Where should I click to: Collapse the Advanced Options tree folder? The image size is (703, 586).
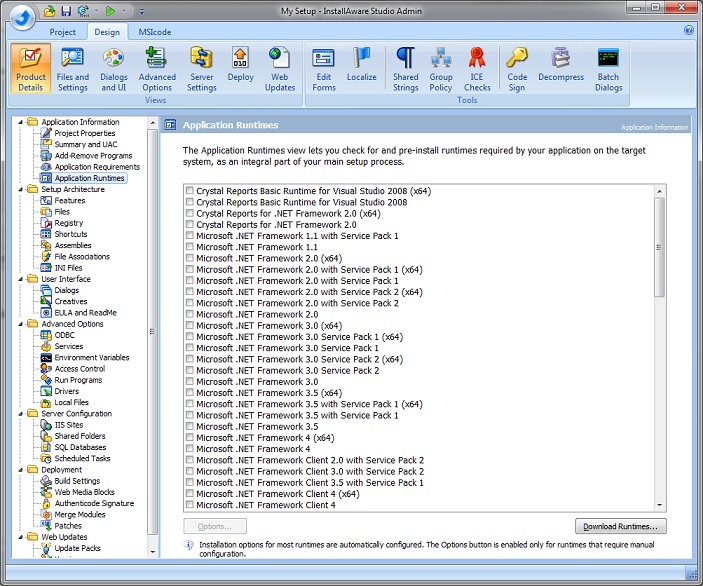pos(20,324)
